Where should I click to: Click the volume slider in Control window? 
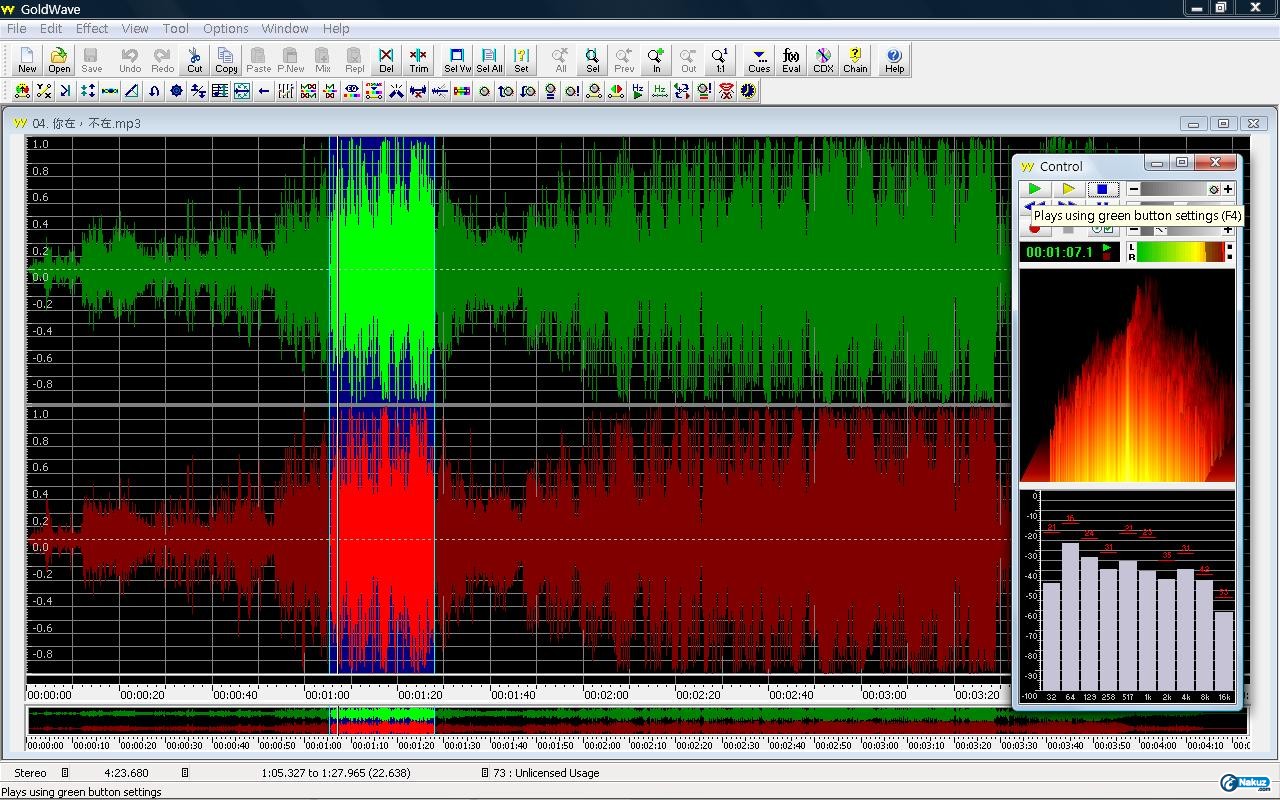(1174, 189)
